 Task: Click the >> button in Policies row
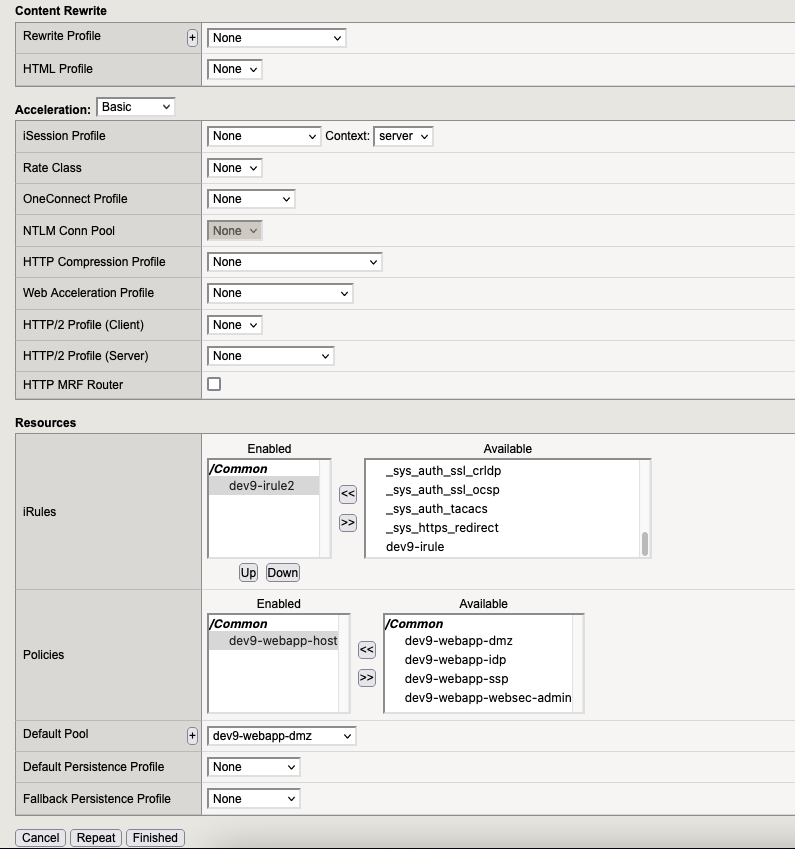click(366, 678)
